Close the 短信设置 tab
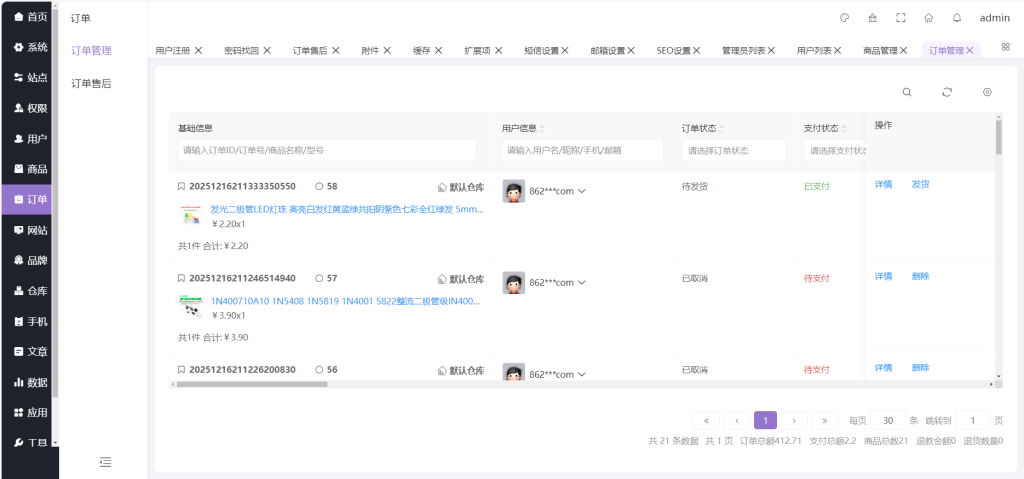Viewport: 1024px width, 479px height. (565, 50)
